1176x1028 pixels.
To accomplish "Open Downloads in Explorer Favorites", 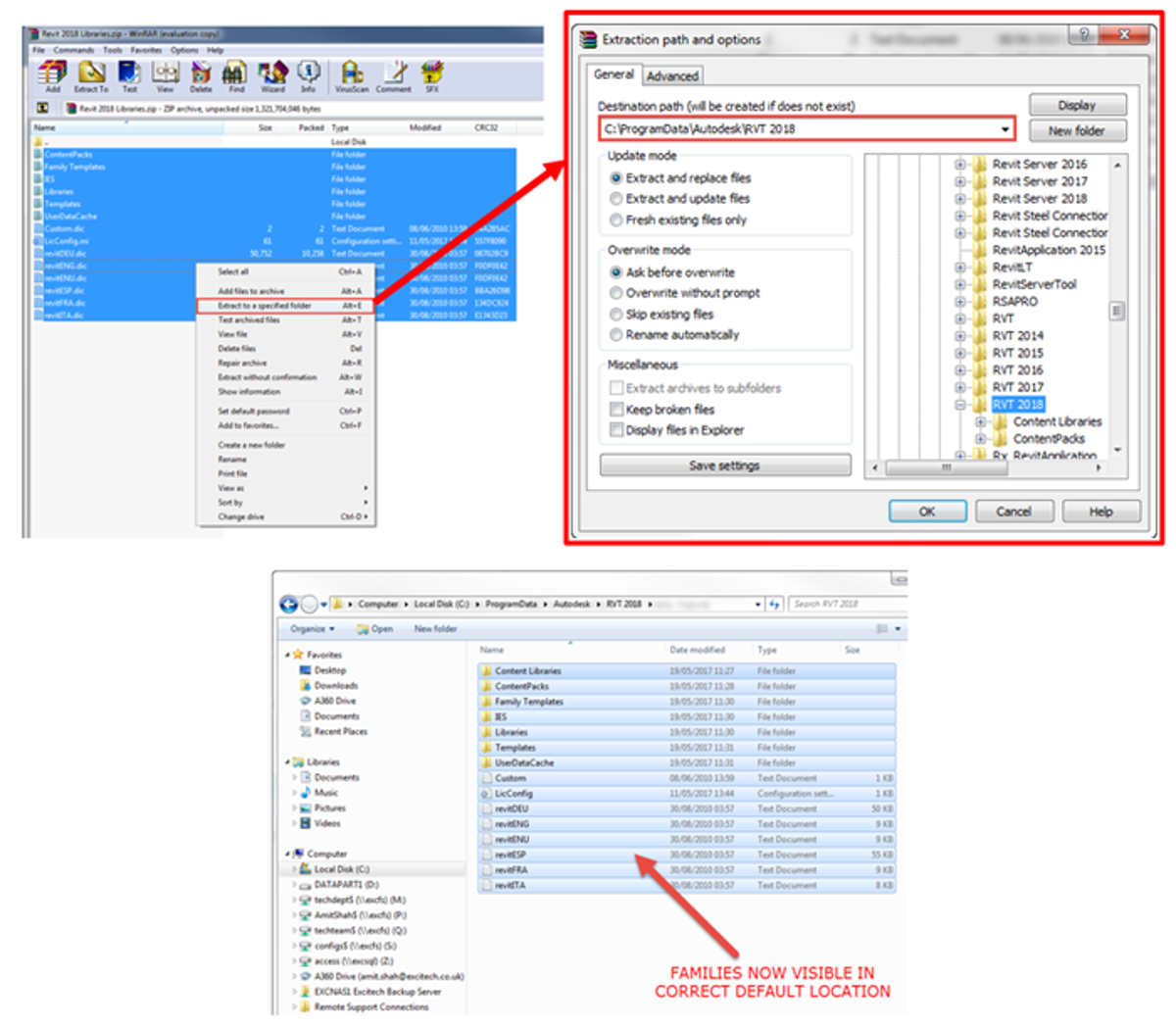I will tap(335, 686).
